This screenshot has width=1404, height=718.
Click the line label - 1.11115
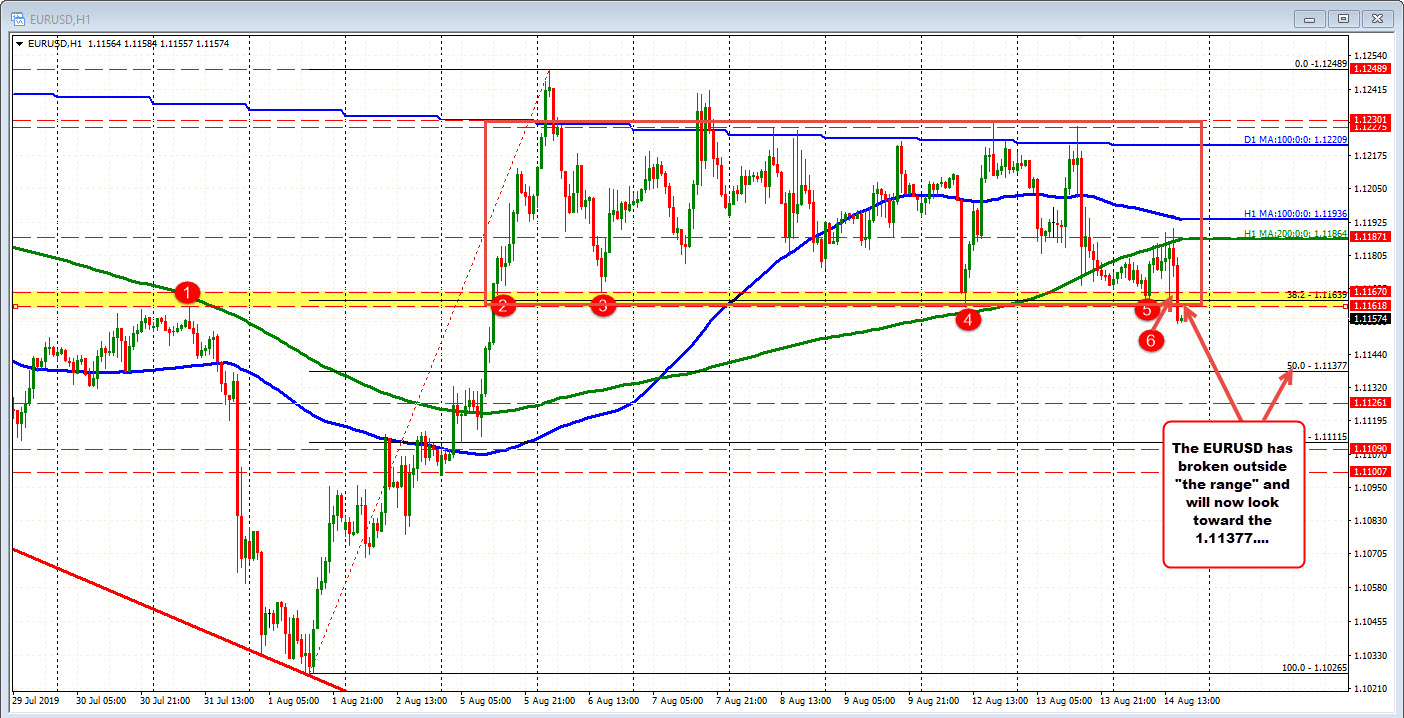[x=1328, y=437]
